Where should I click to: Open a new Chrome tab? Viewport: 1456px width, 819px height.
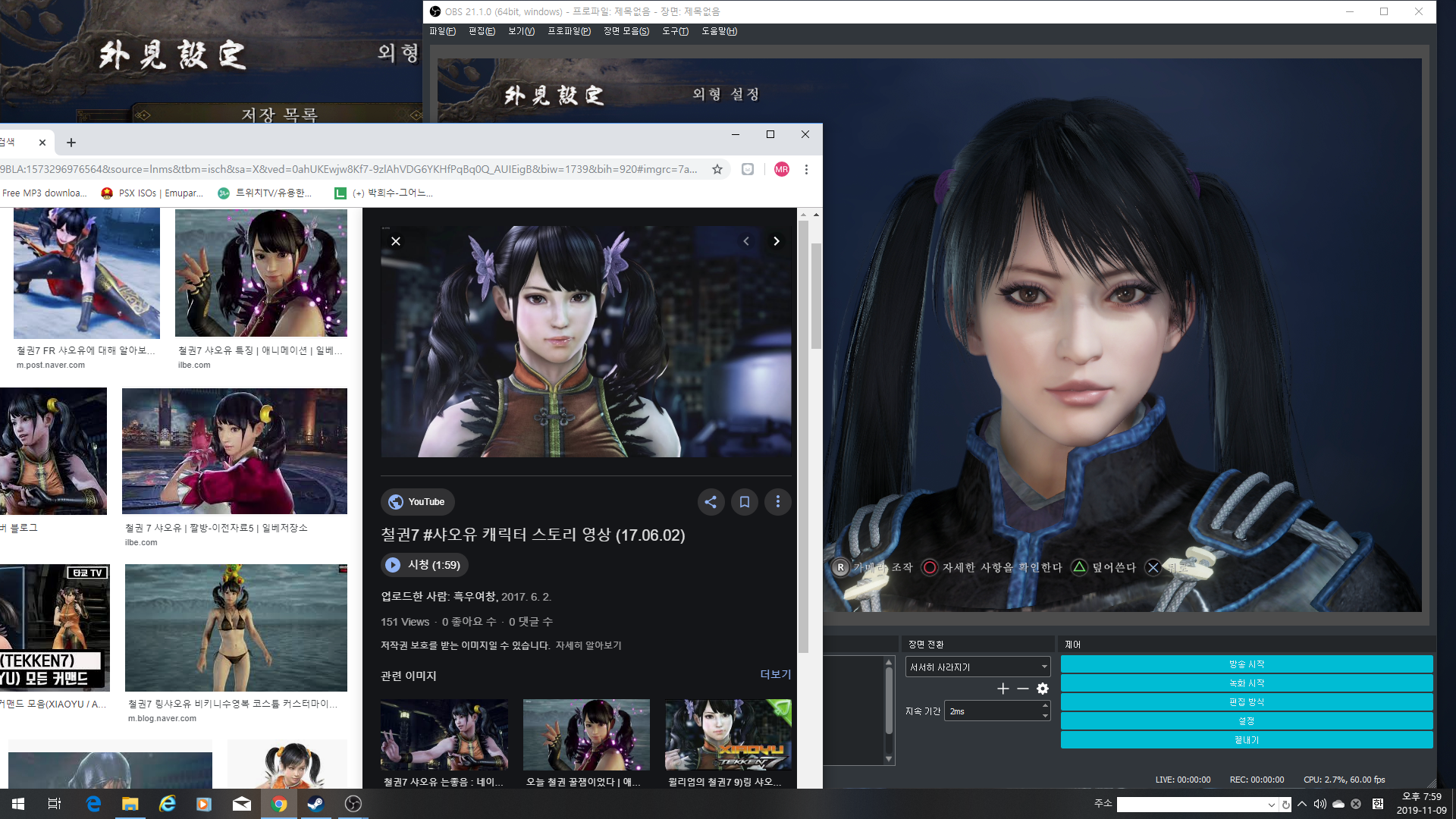click(71, 143)
